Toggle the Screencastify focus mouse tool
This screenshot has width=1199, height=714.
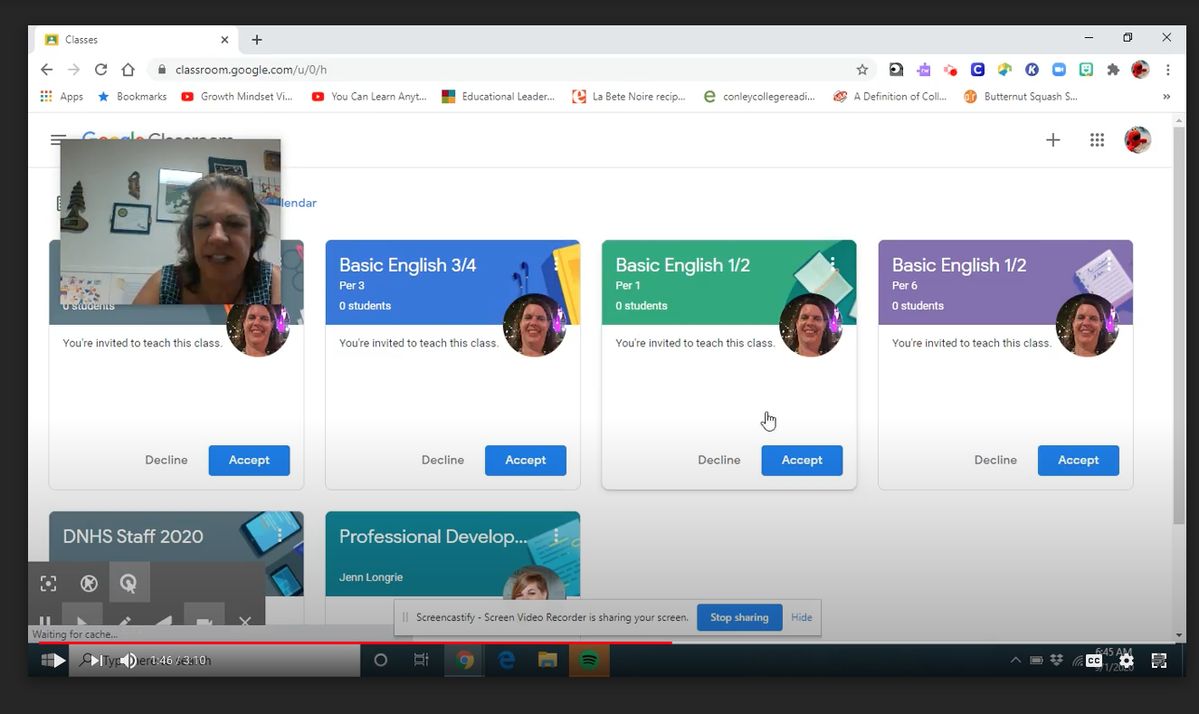tap(128, 584)
